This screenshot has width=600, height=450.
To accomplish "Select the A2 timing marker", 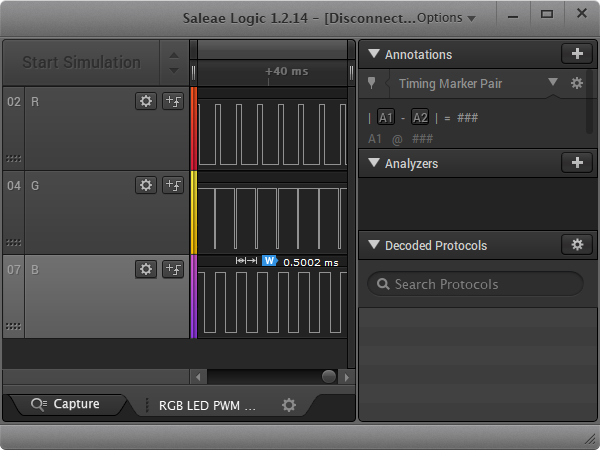I will click(x=420, y=118).
